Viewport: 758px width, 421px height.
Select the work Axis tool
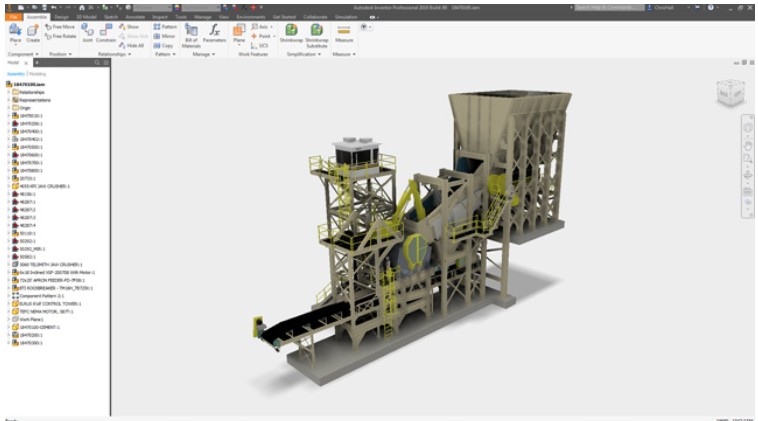click(x=262, y=27)
